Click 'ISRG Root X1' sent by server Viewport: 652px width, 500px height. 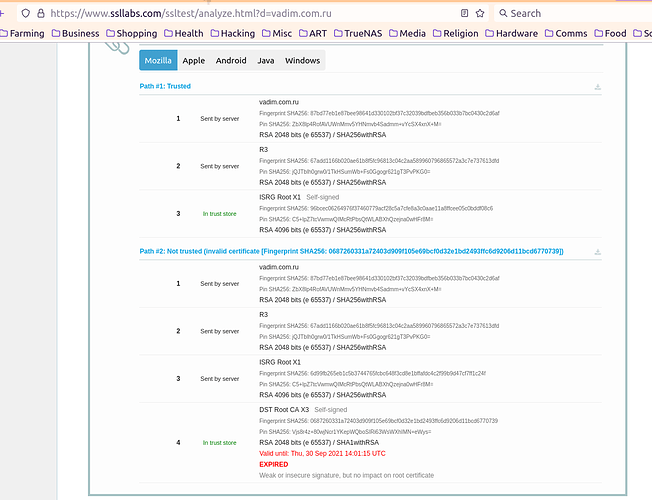[x=280, y=362]
